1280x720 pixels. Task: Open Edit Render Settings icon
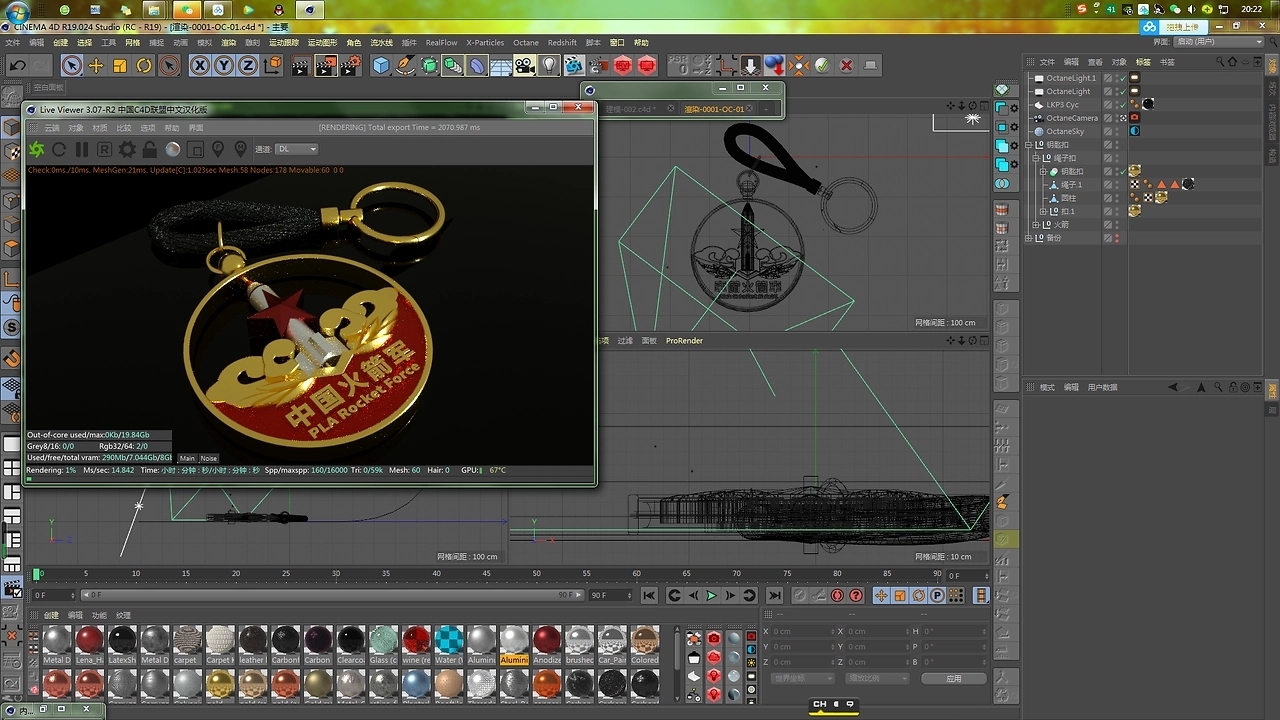click(x=351, y=66)
